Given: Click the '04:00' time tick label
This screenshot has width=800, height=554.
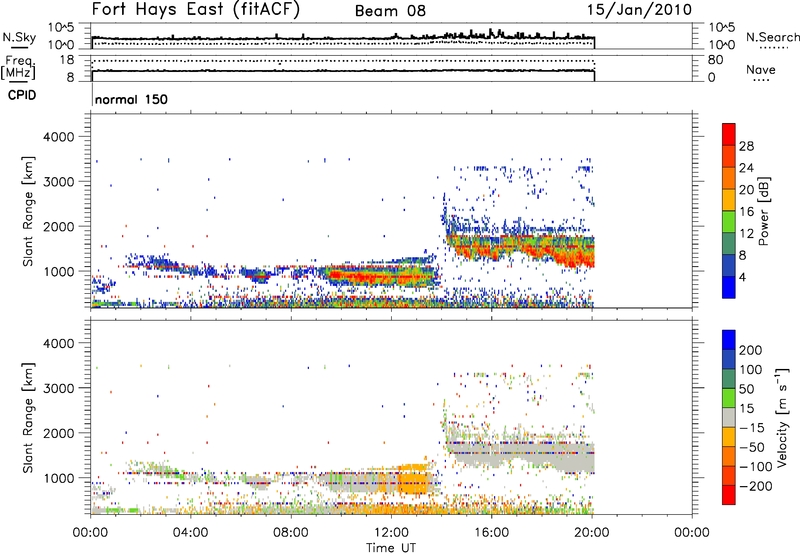Looking at the screenshot, I should pos(190,533).
